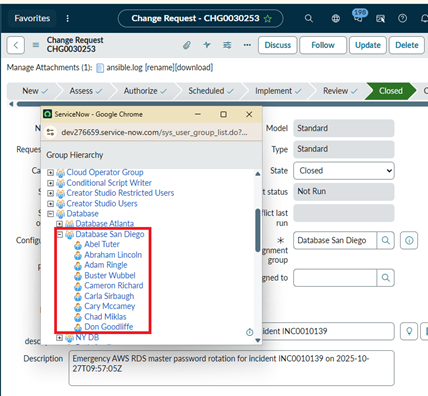Open the notifications bell icon
Screen dimensions: 428x396
[424, 18]
